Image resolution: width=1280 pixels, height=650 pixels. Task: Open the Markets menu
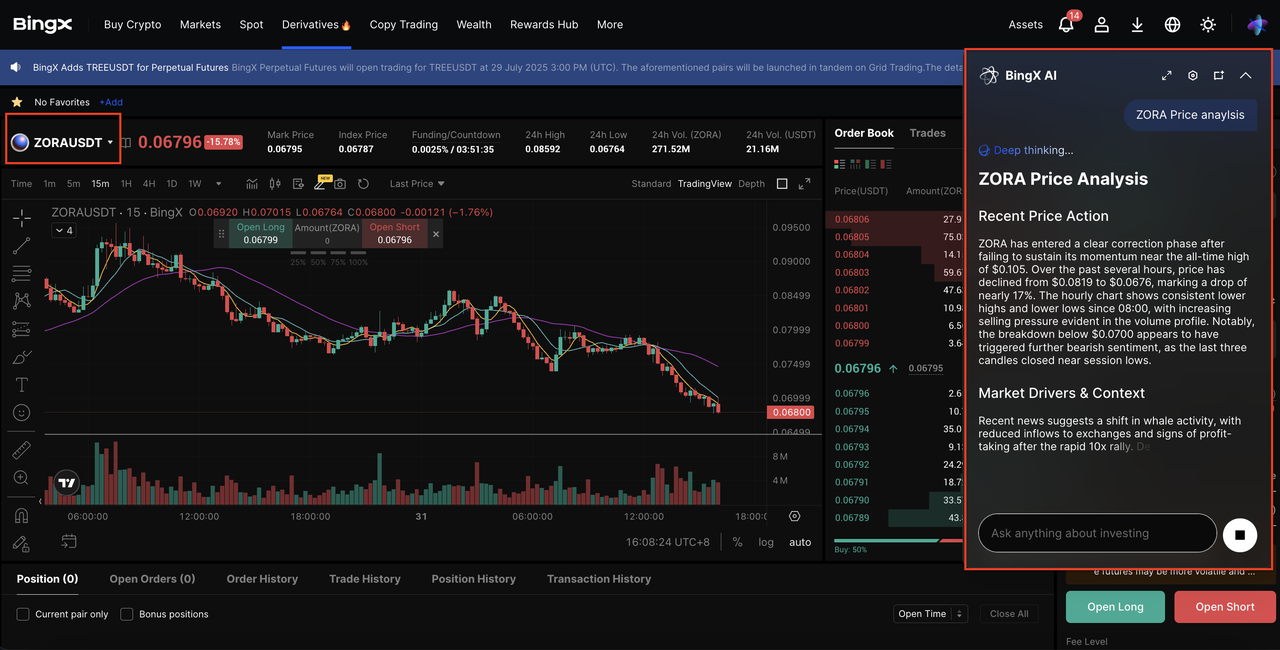point(200,24)
